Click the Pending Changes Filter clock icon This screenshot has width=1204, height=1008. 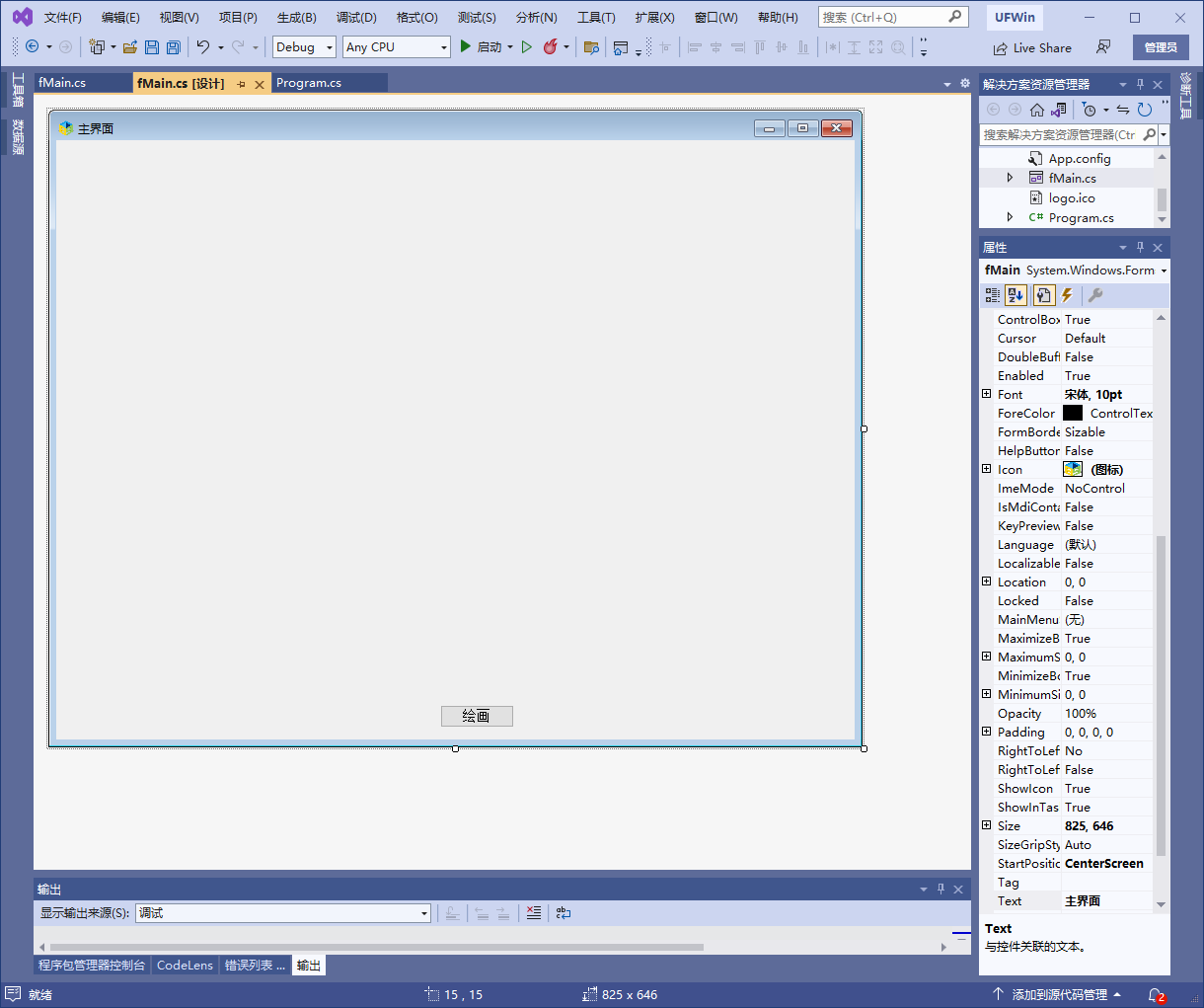click(1089, 110)
